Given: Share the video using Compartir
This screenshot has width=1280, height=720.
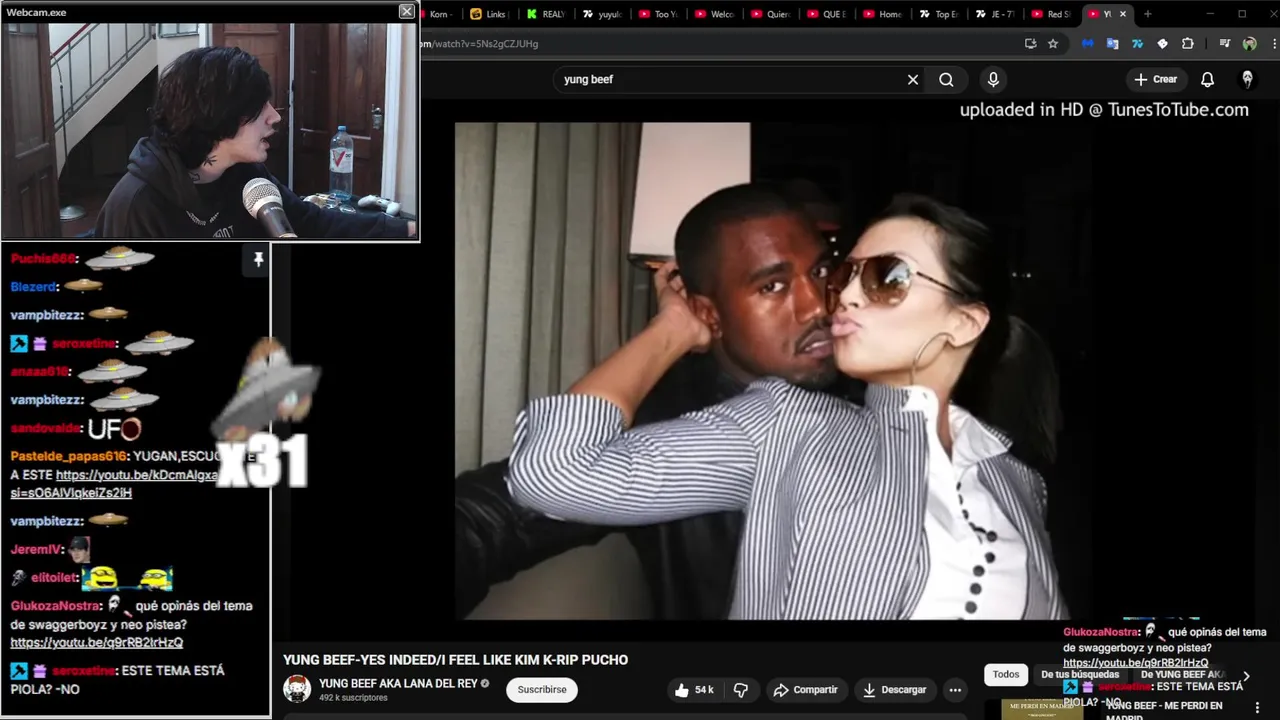Looking at the screenshot, I should pos(805,690).
